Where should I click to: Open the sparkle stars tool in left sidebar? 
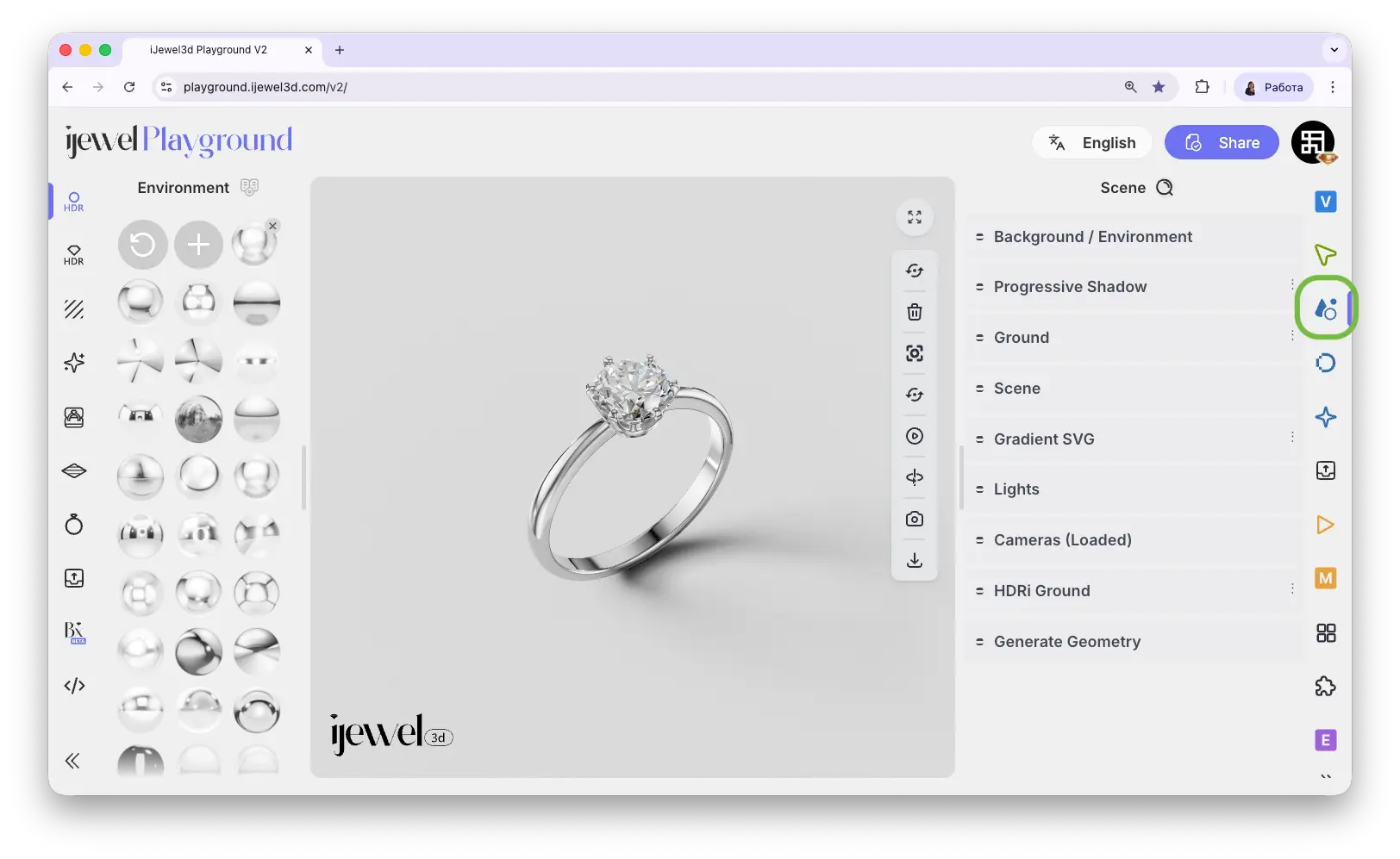(74, 363)
